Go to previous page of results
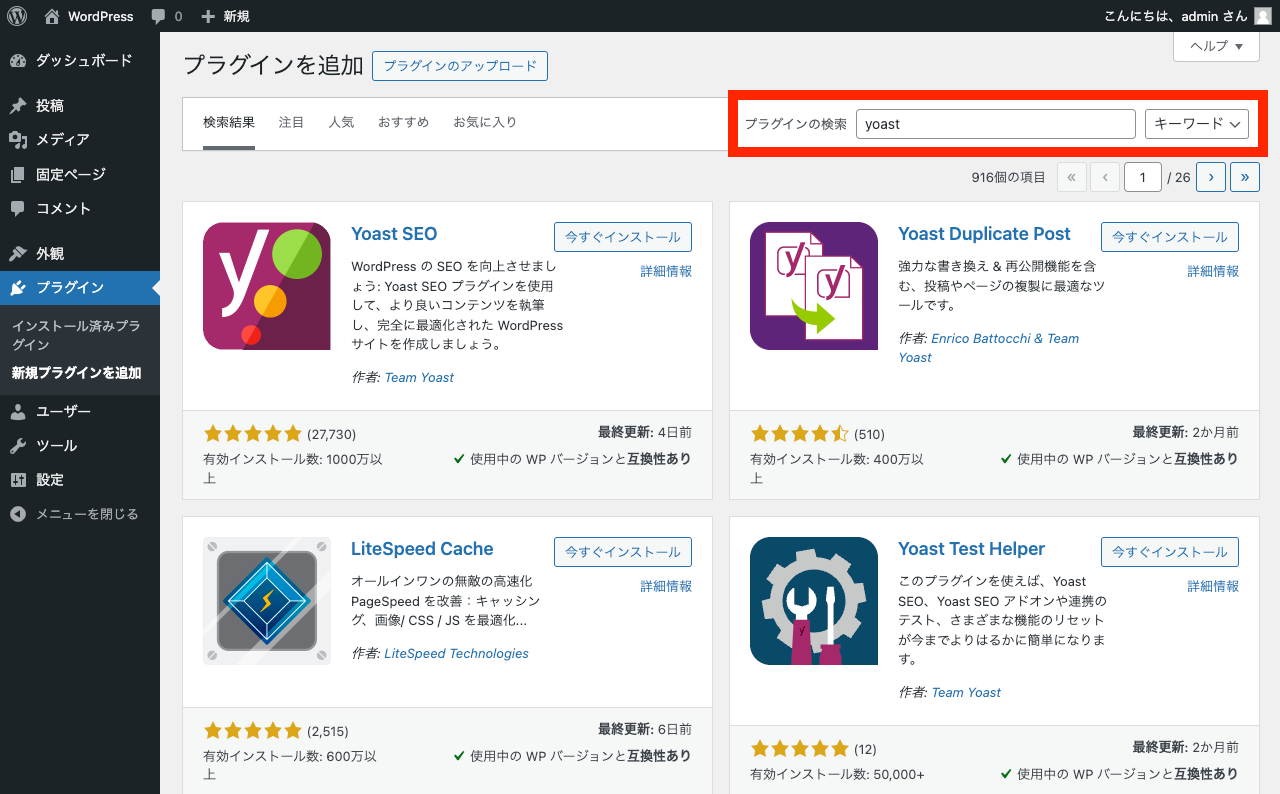The width and height of the screenshot is (1280, 794). [1105, 177]
